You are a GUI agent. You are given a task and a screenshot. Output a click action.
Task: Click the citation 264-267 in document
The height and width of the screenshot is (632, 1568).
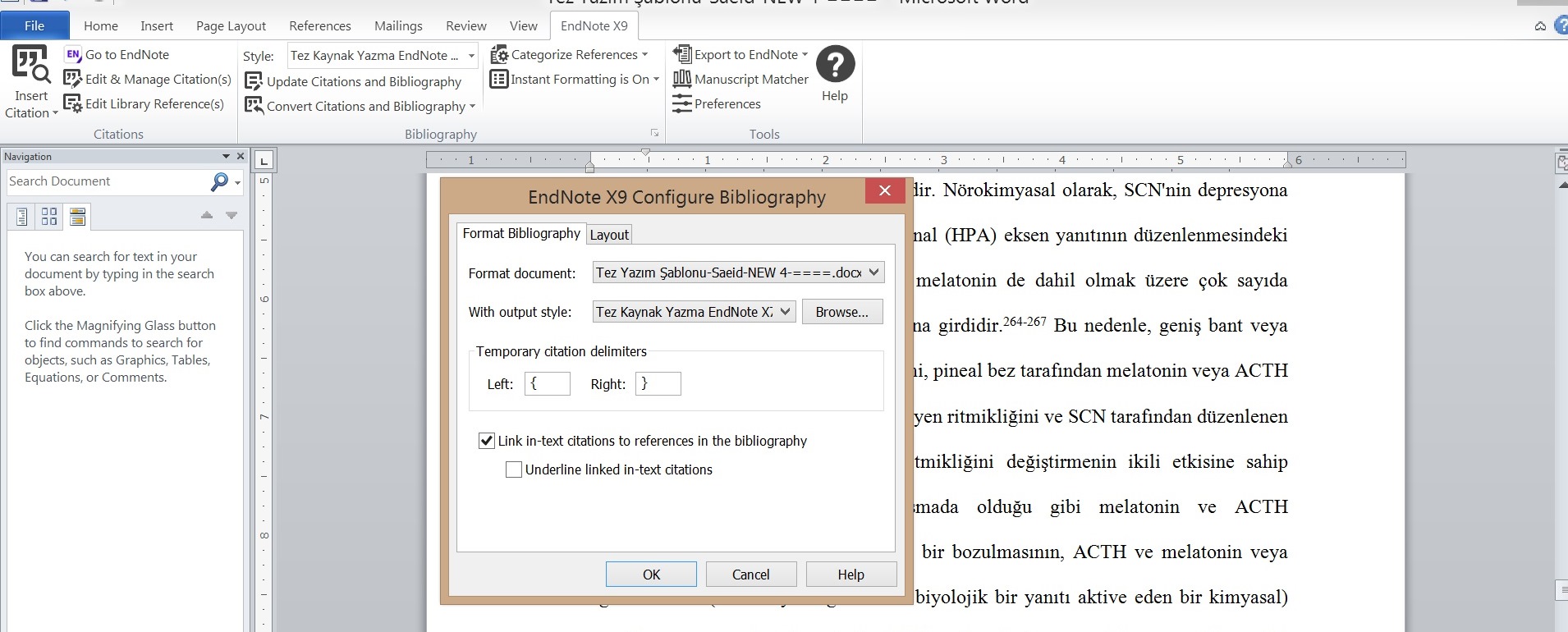1025,322
